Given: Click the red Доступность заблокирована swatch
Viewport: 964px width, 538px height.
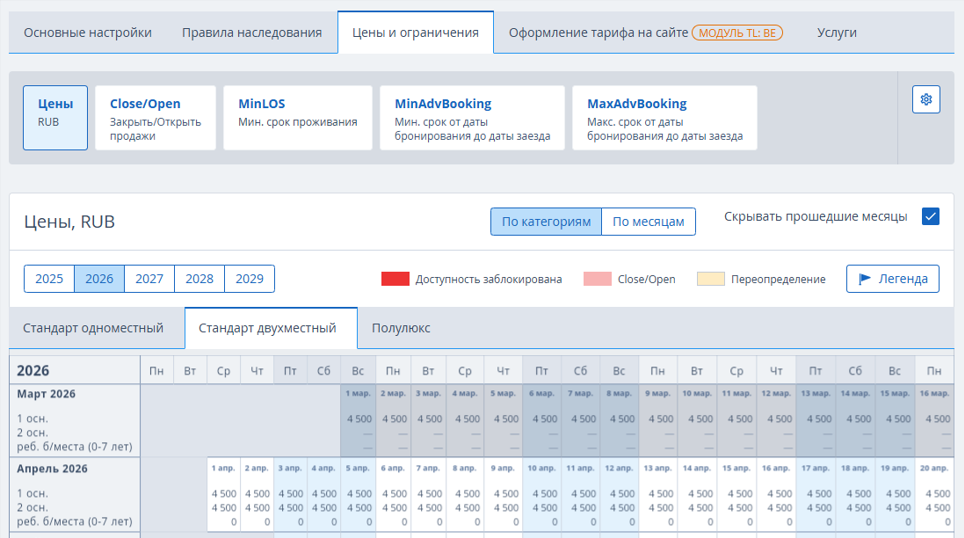Looking at the screenshot, I should pos(395,279).
